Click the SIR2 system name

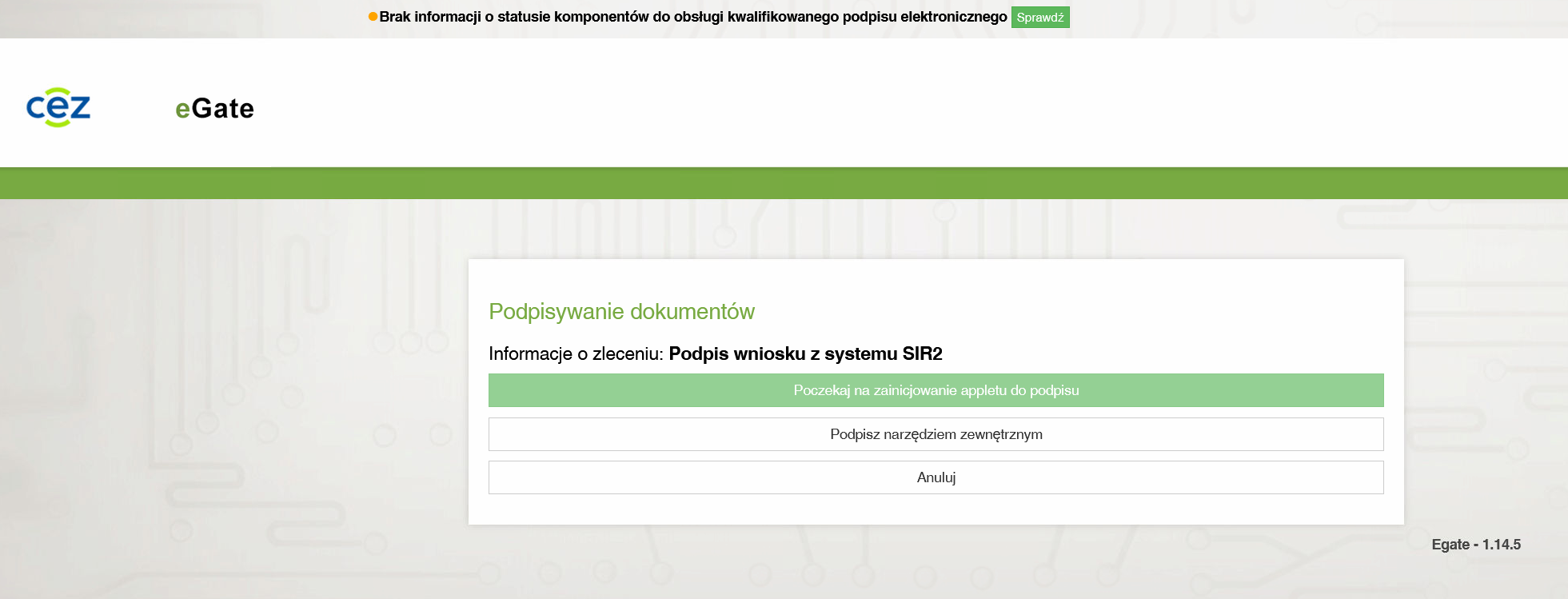click(923, 354)
